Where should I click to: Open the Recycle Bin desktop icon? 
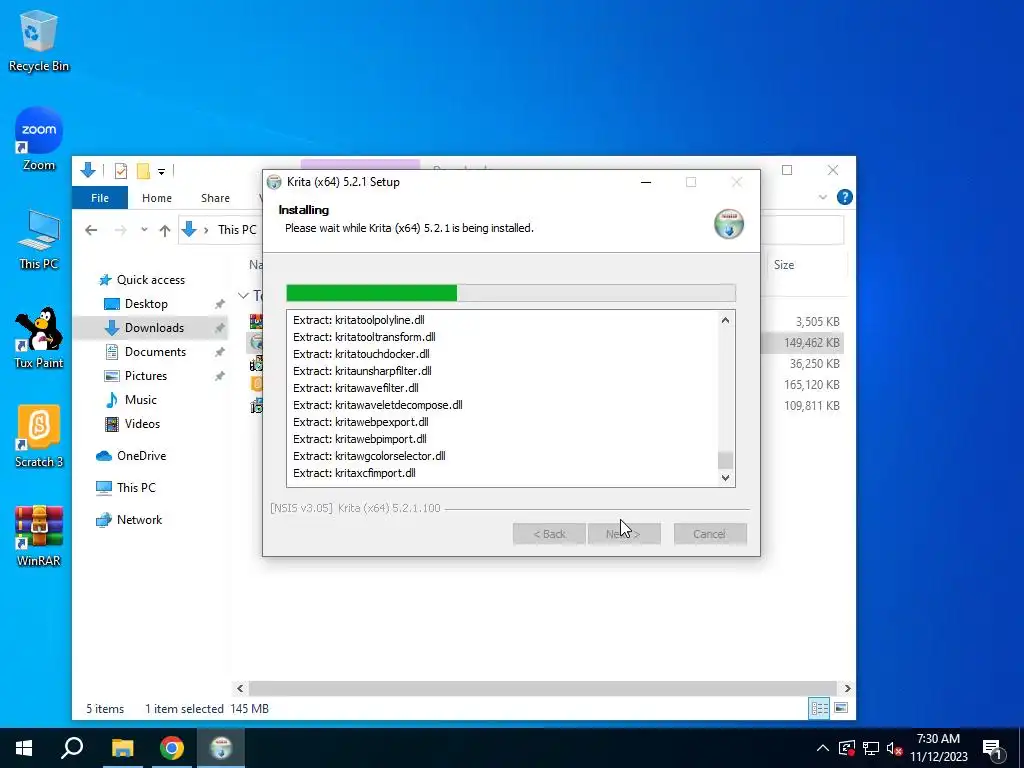click(39, 40)
